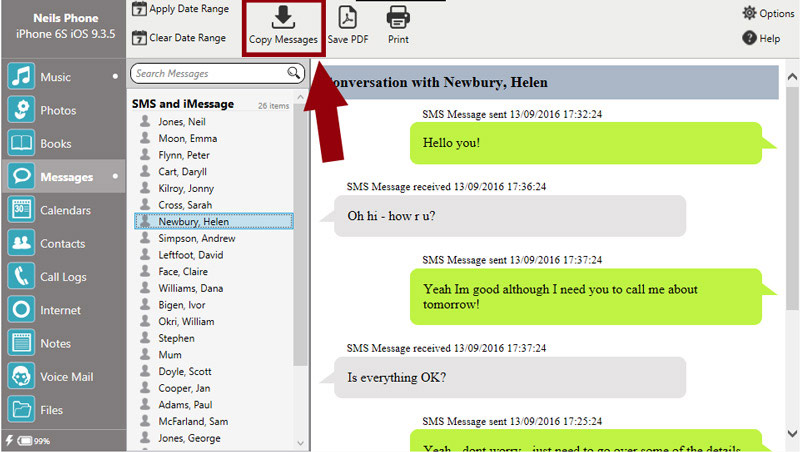This screenshot has height=452, width=800.
Task: Open the Notes section icon
Action: (x=21, y=343)
